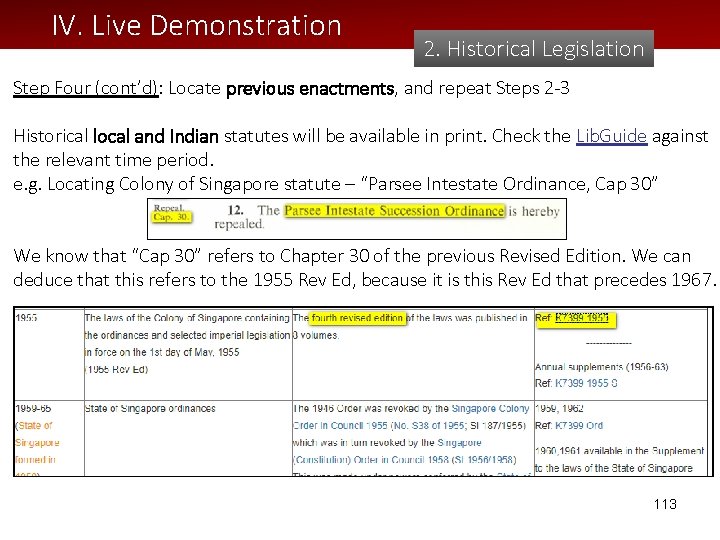The width and height of the screenshot is (720, 540).
Task: Click the underlined 'Step Four (cont'd)' text
Action: point(85,88)
